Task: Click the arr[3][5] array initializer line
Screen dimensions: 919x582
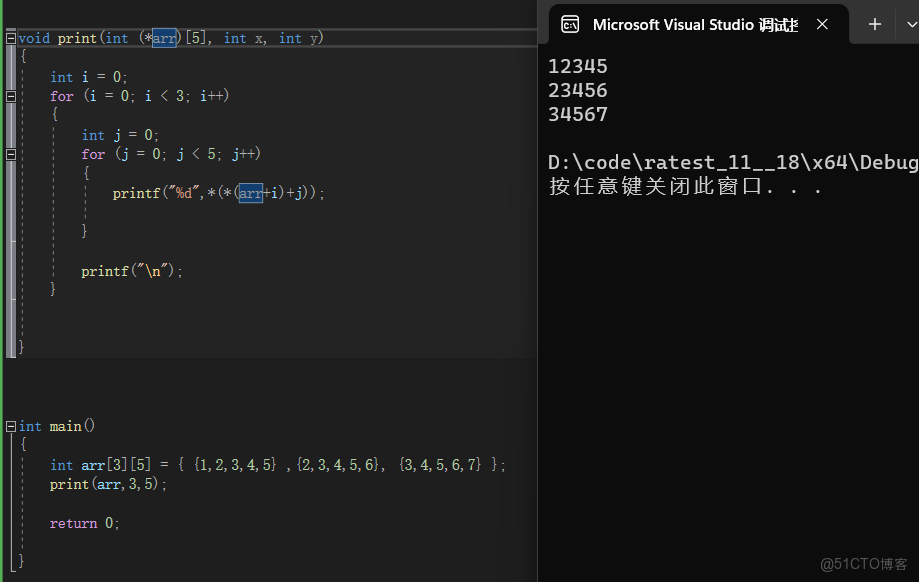Action: point(275,464)
